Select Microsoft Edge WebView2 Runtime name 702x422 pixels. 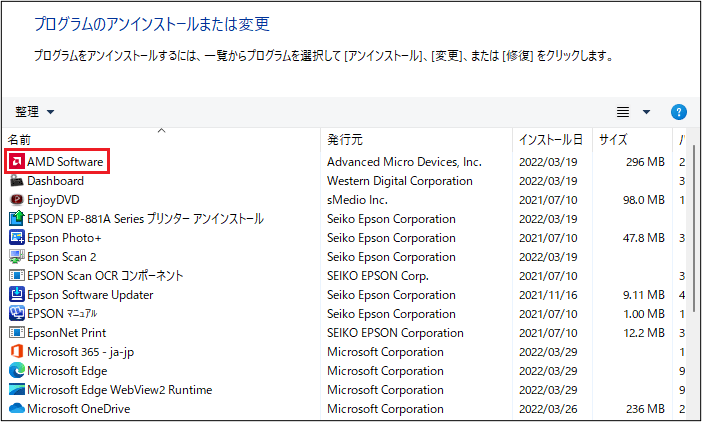coord(120,390)
